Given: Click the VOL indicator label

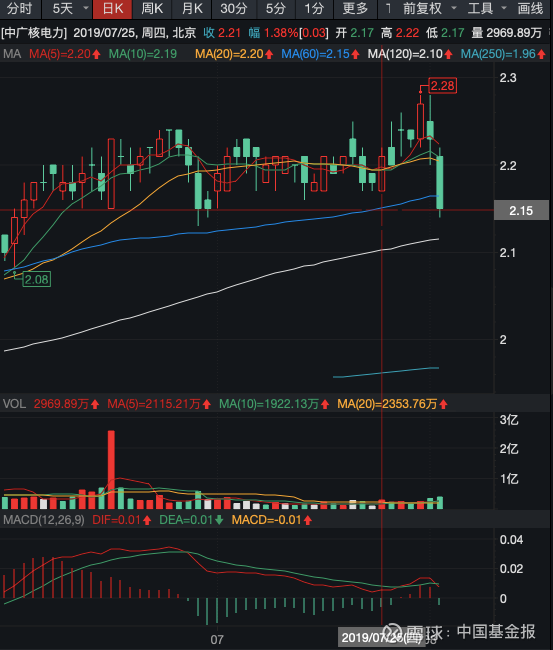Looking at the screenshot, I should 15,404.
